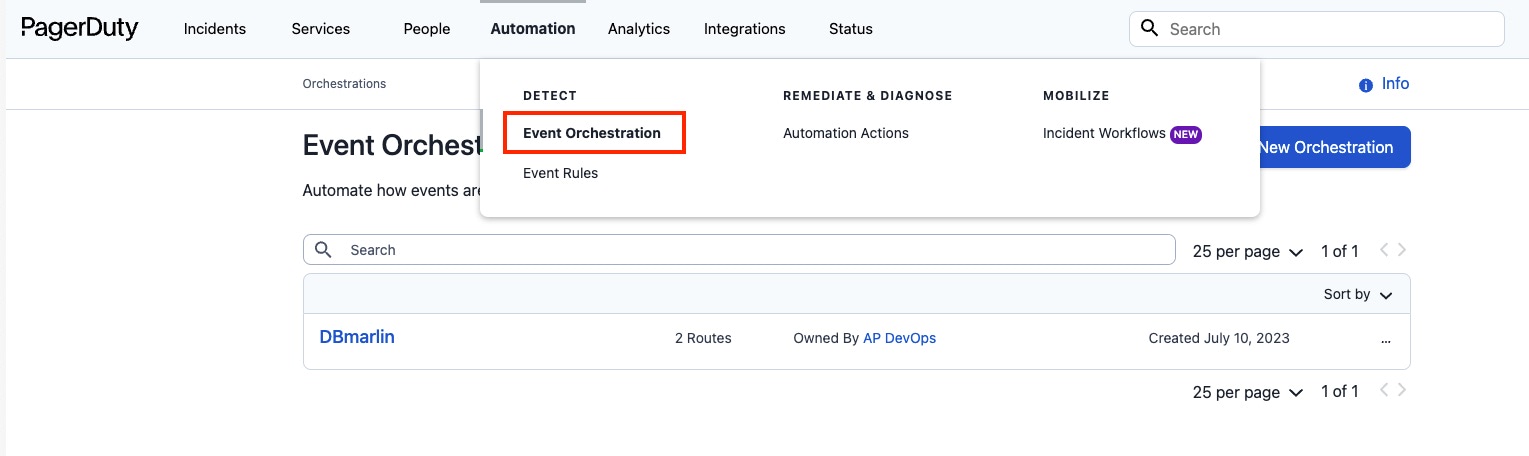1529x456 pixels.
Task: Open the Sort by dropdown
Action: pyautogui.click(x=1358, y=294)
